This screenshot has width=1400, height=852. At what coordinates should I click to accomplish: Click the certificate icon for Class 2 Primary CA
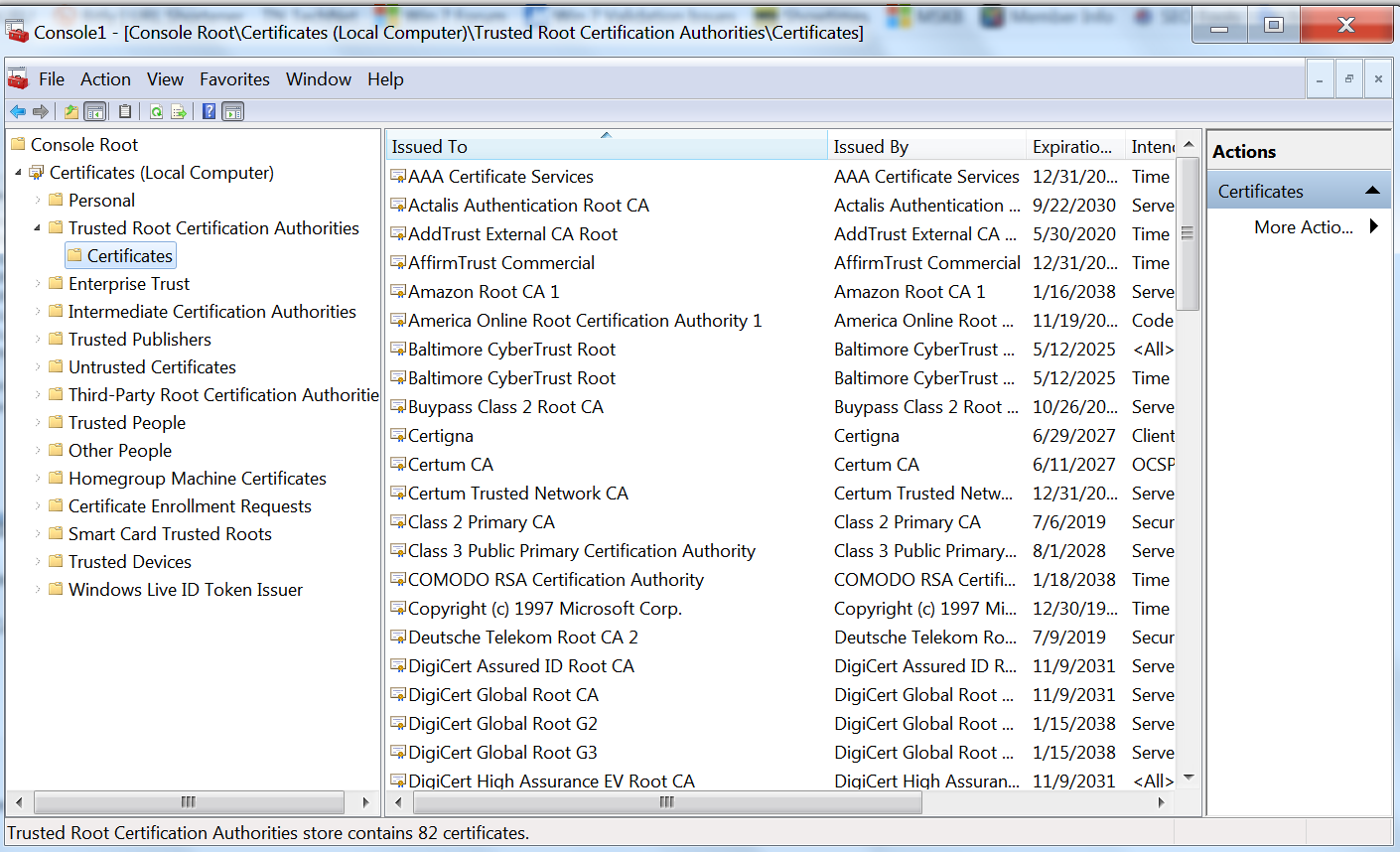pos(398,522)
